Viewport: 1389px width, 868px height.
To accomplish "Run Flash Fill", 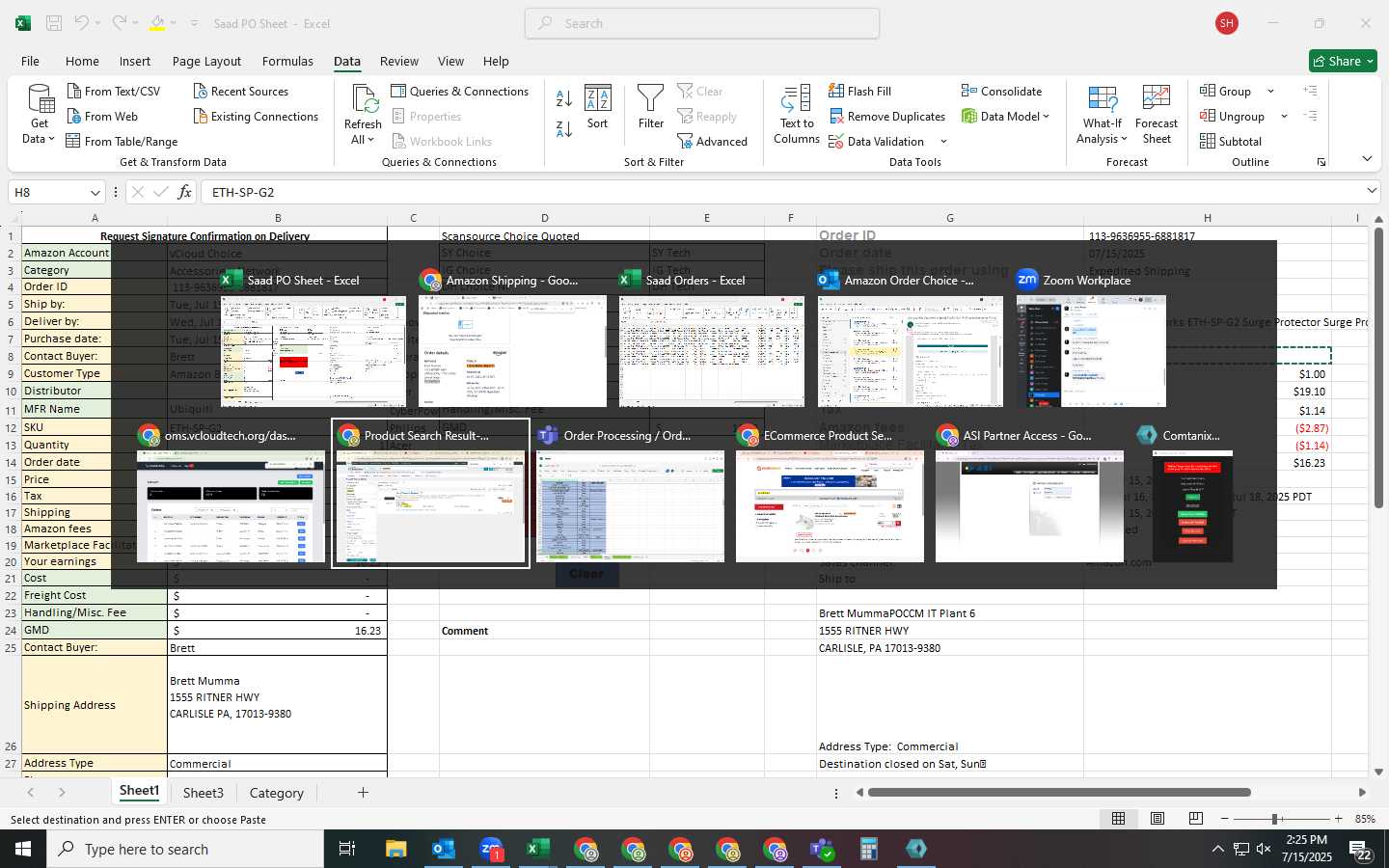I will click(859, 91).
